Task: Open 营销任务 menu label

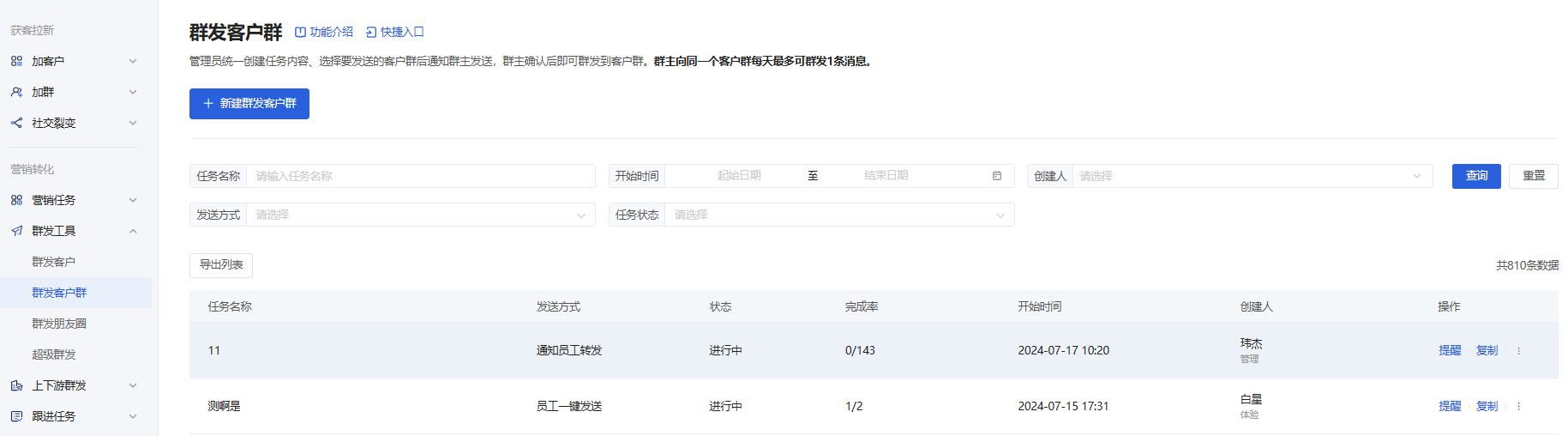Action: 53,200
